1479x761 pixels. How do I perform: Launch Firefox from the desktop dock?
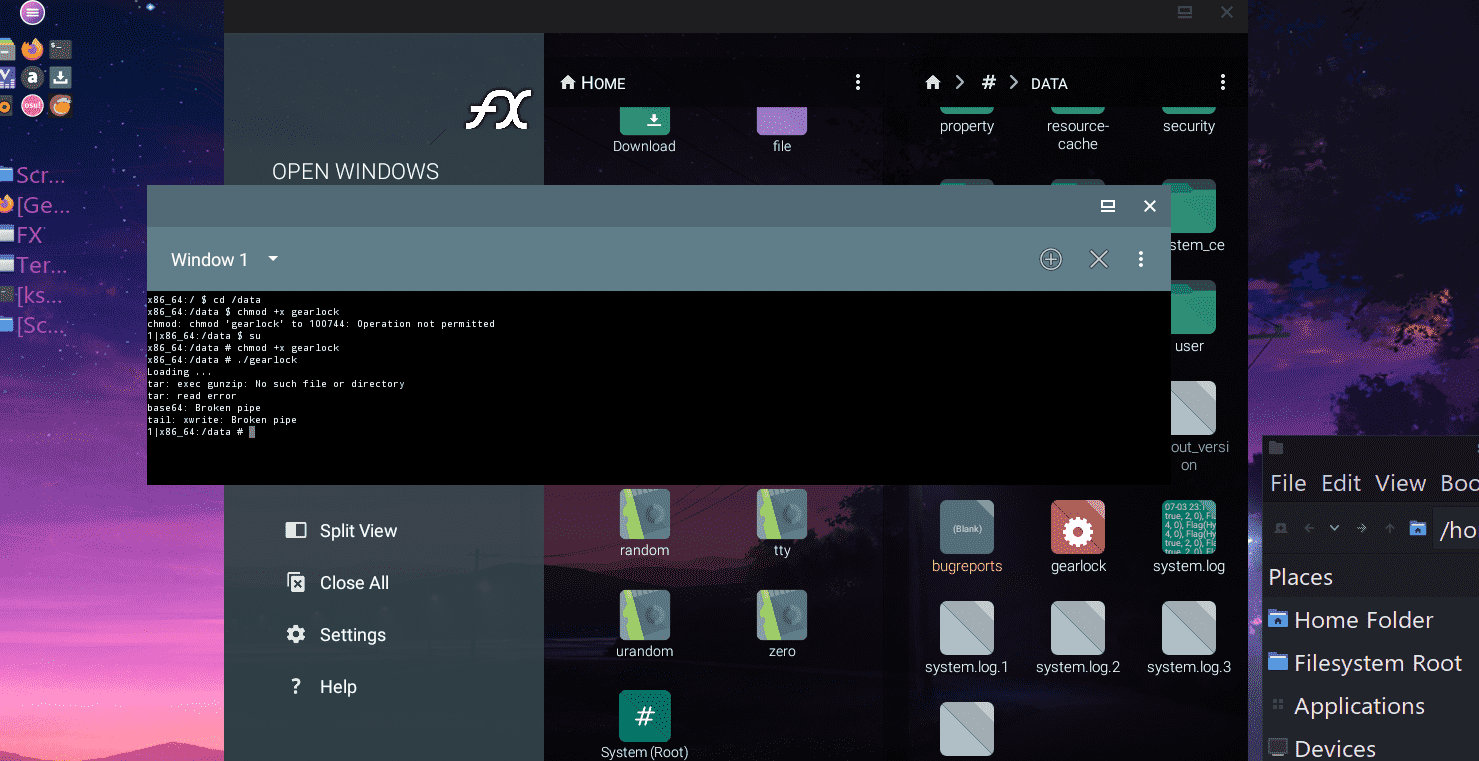[x=32, y=49]
